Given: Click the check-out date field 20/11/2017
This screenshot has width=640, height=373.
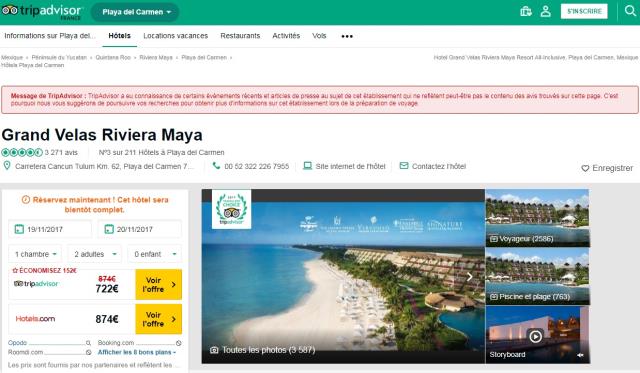Looking at the screenshot, I should pyautogui.click(x=140, y=229).
